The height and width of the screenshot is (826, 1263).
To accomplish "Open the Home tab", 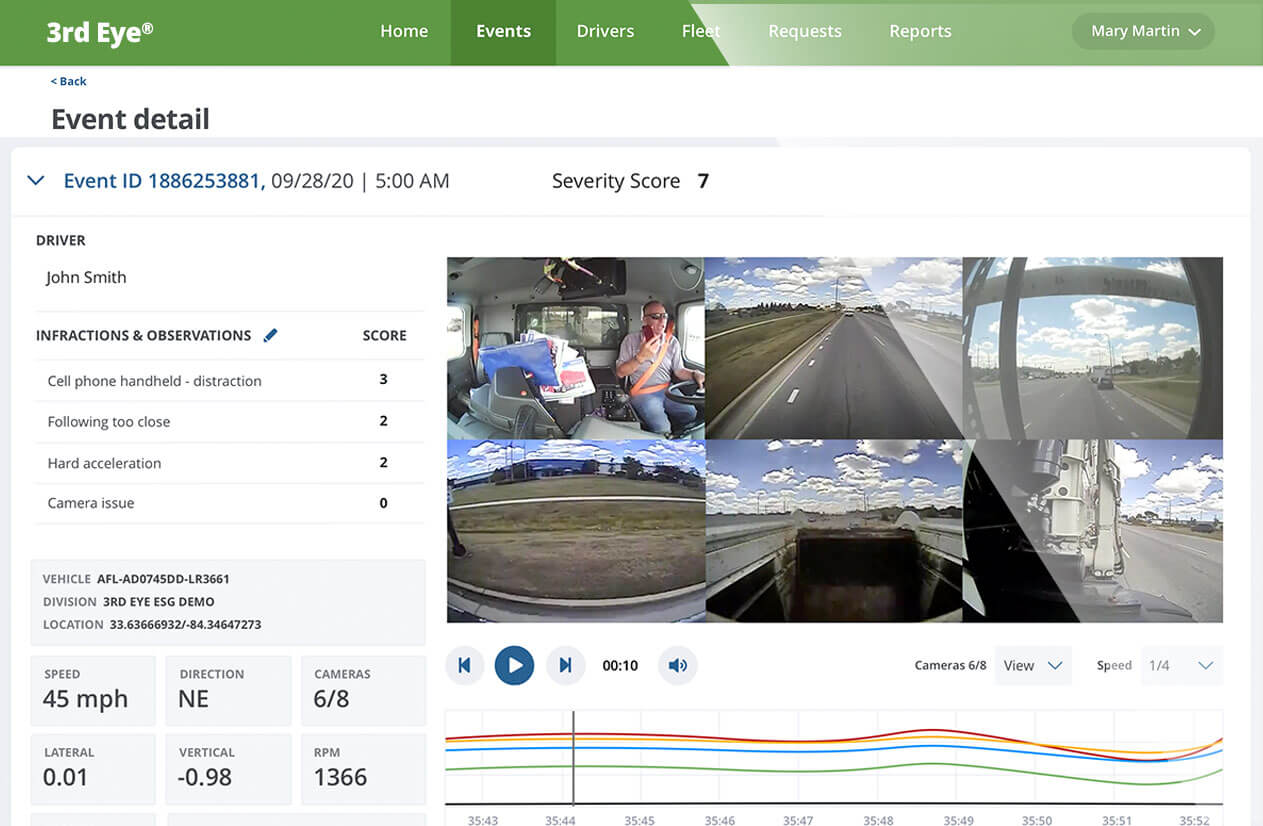I will pyautogui.click(x=404, y=31).
